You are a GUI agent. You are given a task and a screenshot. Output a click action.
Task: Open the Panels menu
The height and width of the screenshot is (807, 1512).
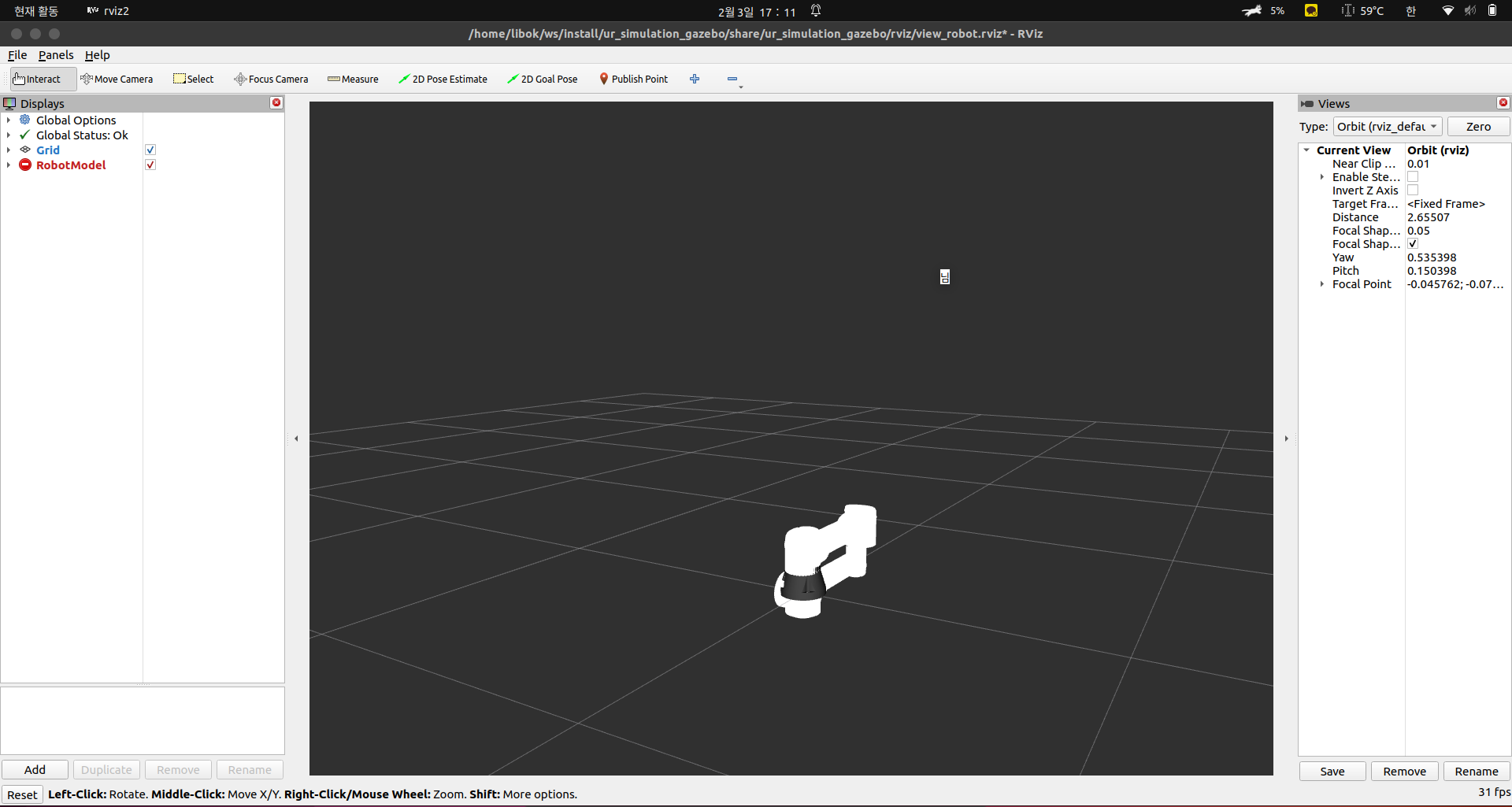pyautogui.click(x=56, y=55)
